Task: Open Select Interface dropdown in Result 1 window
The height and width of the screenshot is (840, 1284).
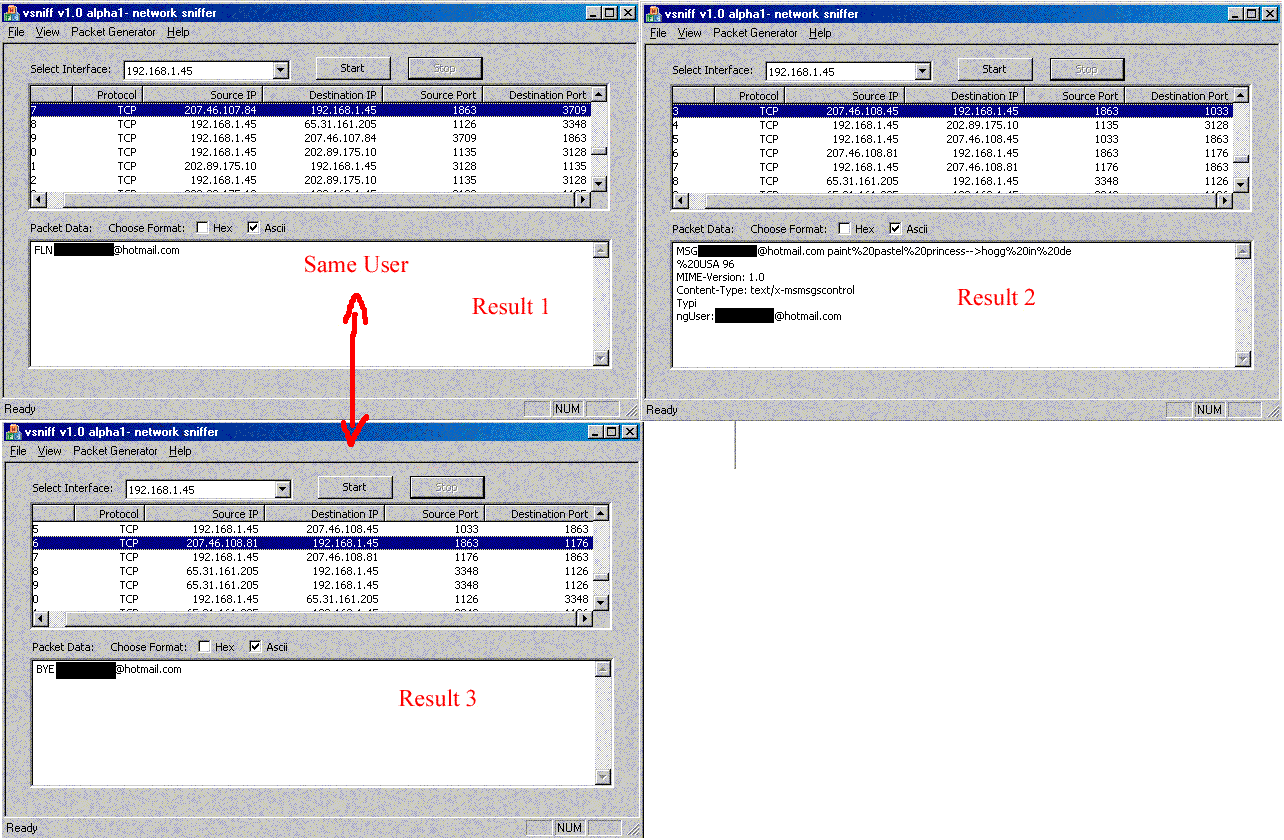Action: (281, 70)
